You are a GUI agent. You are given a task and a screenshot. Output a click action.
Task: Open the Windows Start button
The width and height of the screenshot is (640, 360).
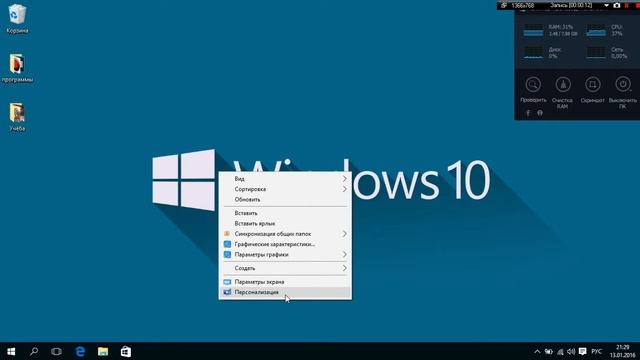(11, 351)
